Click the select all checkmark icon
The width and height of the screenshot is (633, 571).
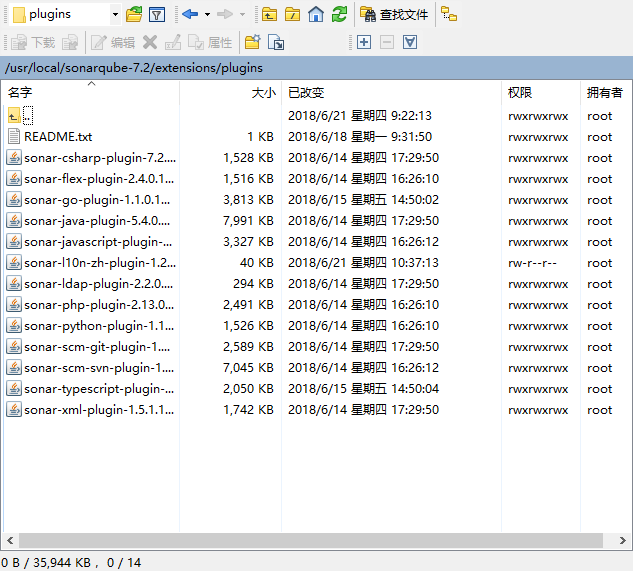410,42
